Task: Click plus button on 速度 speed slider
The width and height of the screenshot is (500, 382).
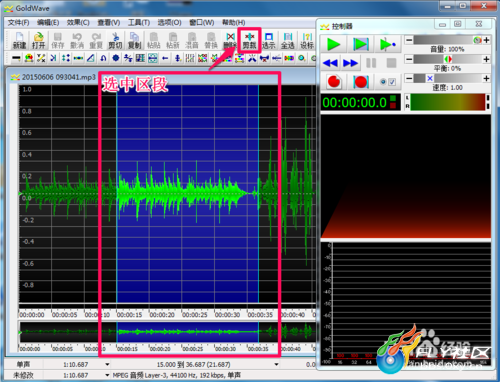Action: (x=486, y=78)
